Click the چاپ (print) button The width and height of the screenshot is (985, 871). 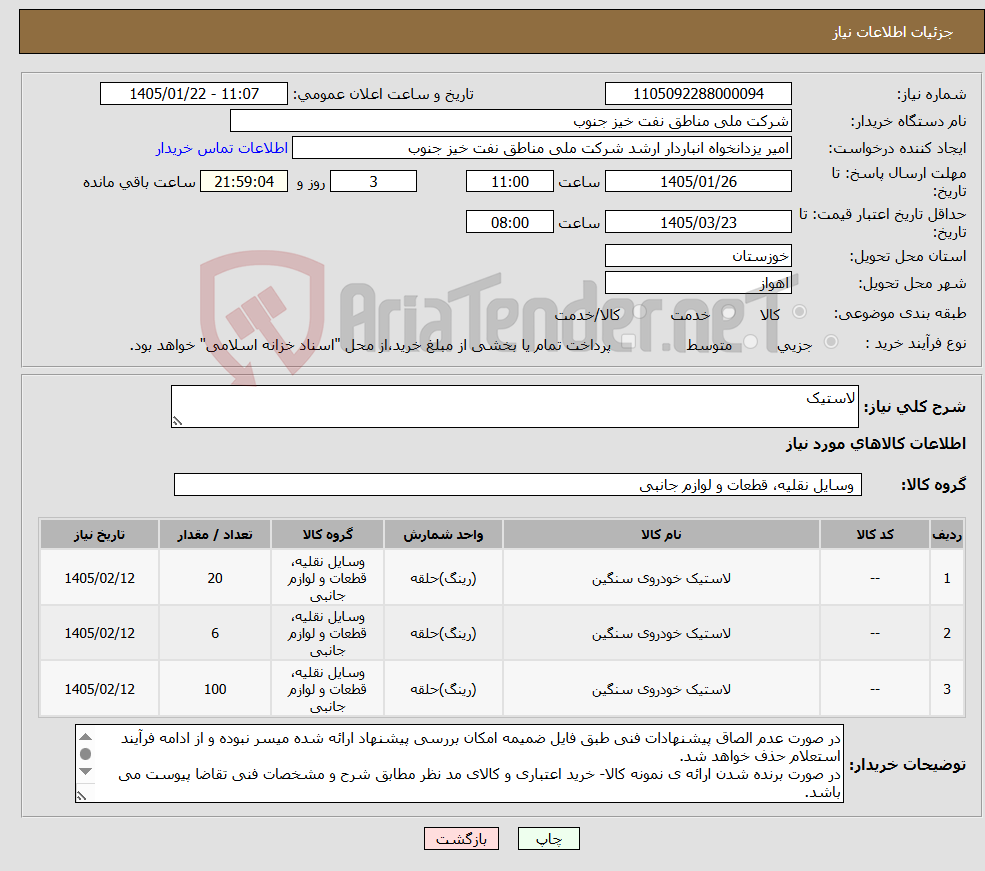pos(548,838)
